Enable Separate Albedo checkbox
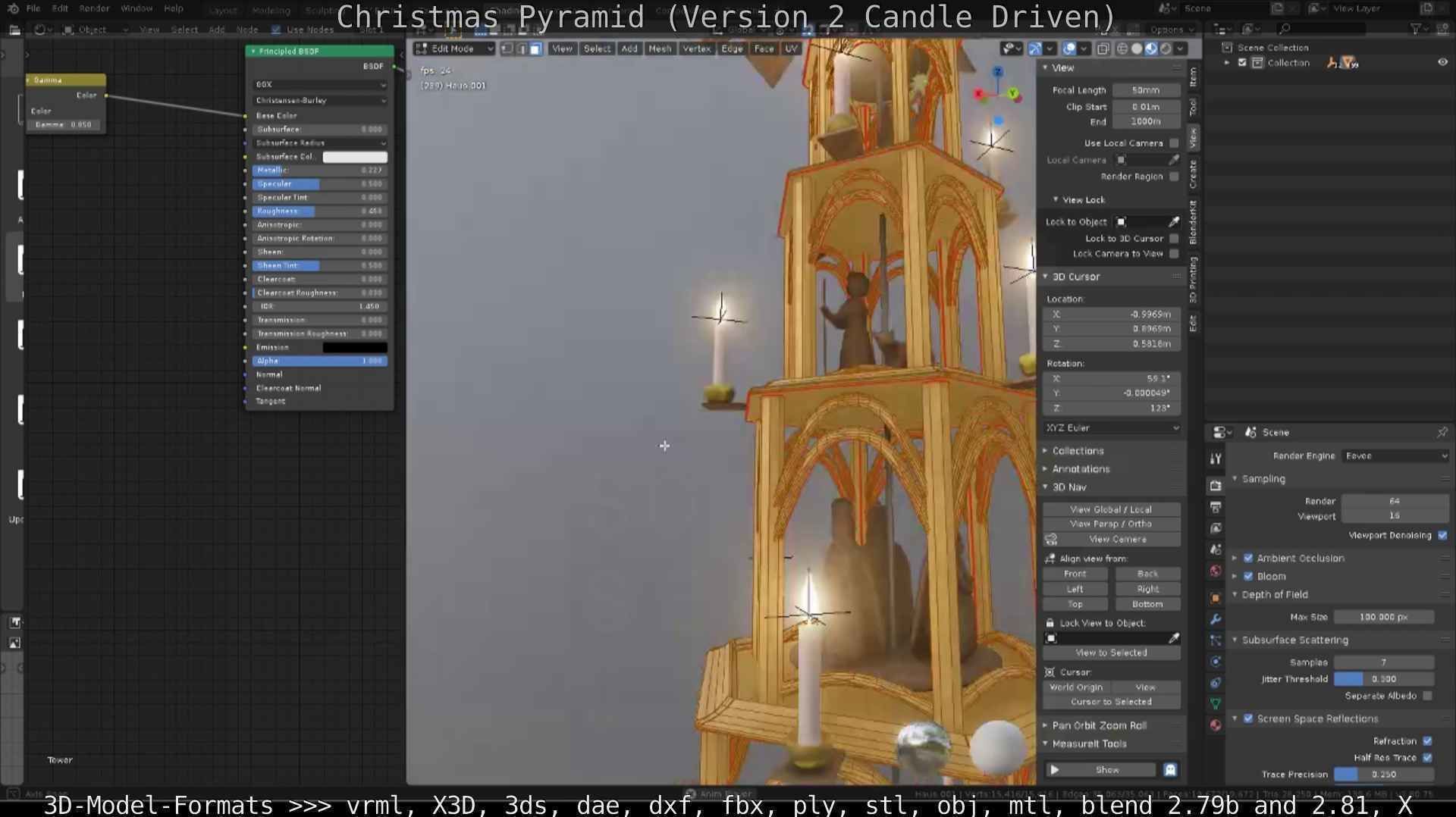The image size is (1456, 817). pyautogui.click(x=1428, y=696)
